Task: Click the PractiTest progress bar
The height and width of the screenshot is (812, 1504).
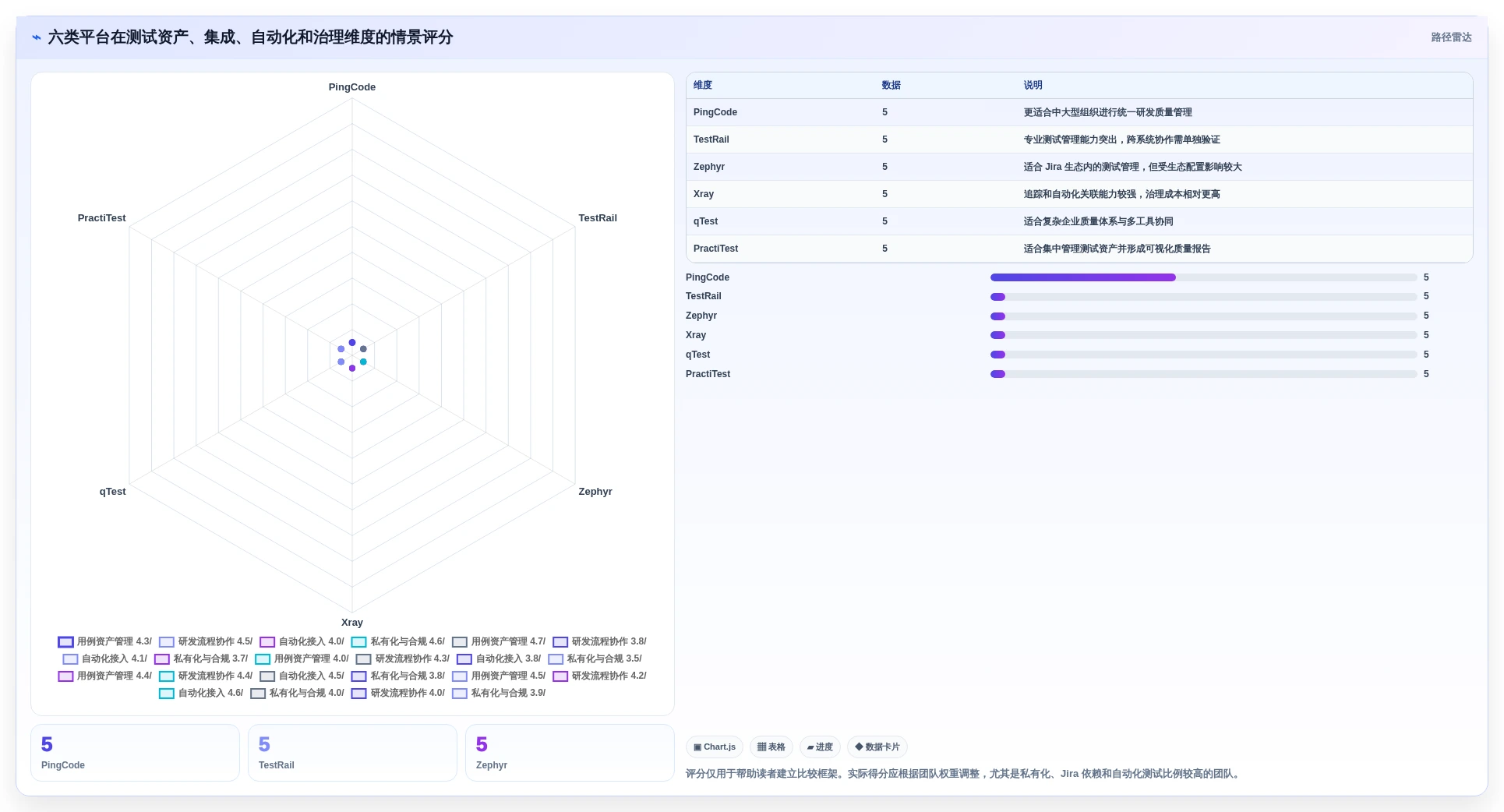Action: point(1203,374)
